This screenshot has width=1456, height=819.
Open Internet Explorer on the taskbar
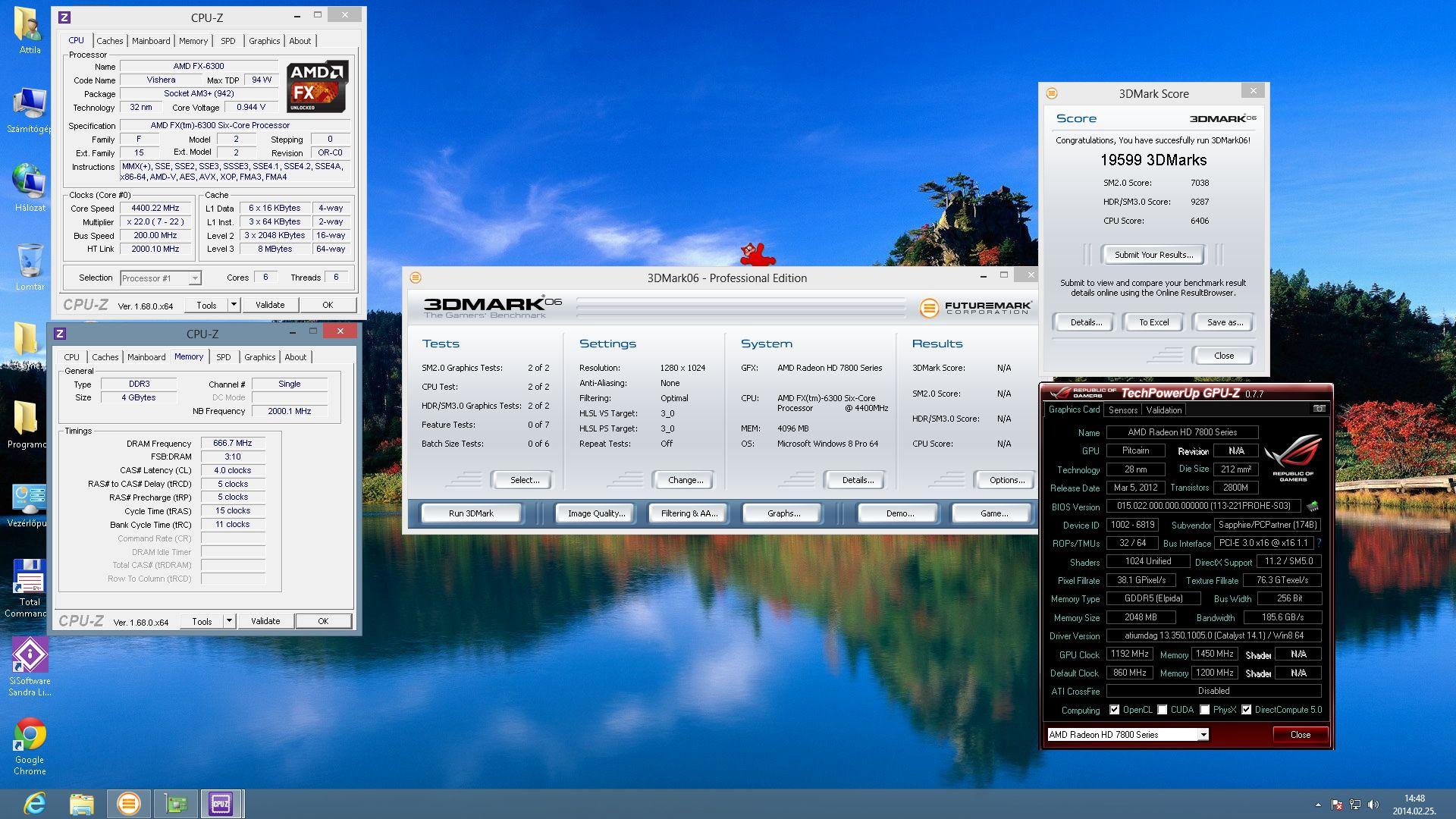tap(34, 803)
